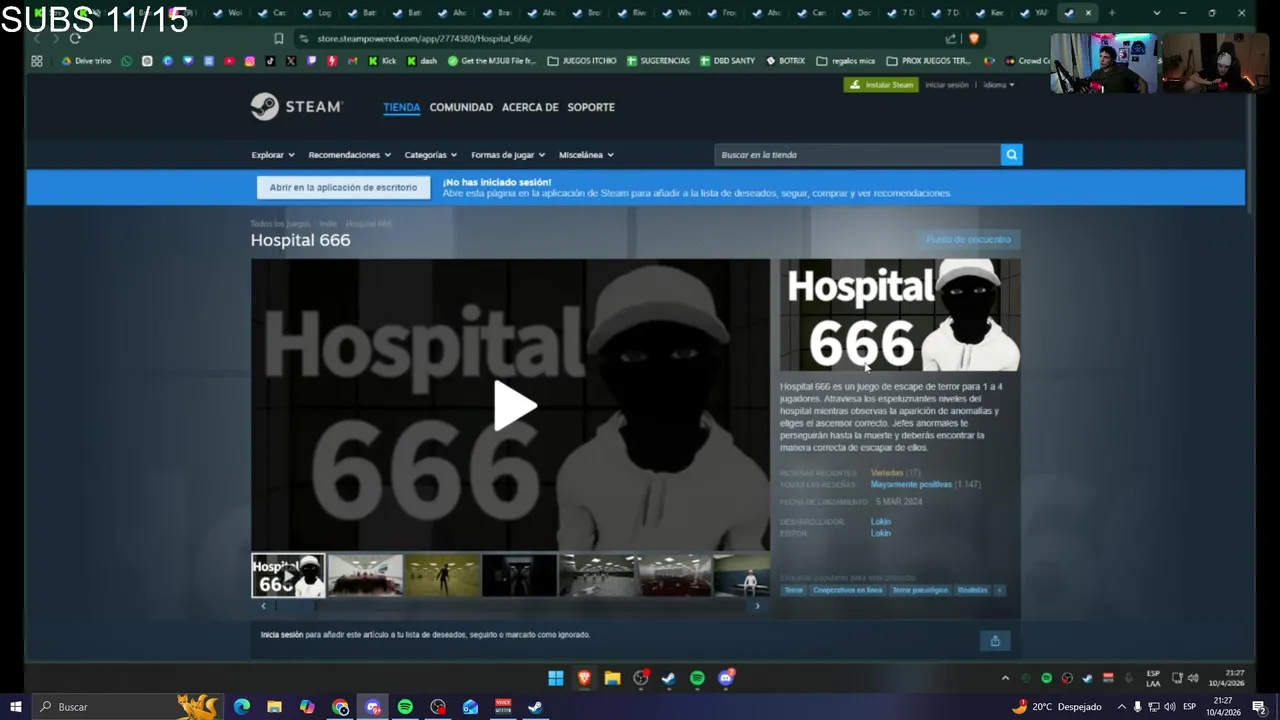Viewport: 1280px width, 720px height.
Task: Select the yellow hallway figure screenshot thumbnail
Action: click(443, 575)
